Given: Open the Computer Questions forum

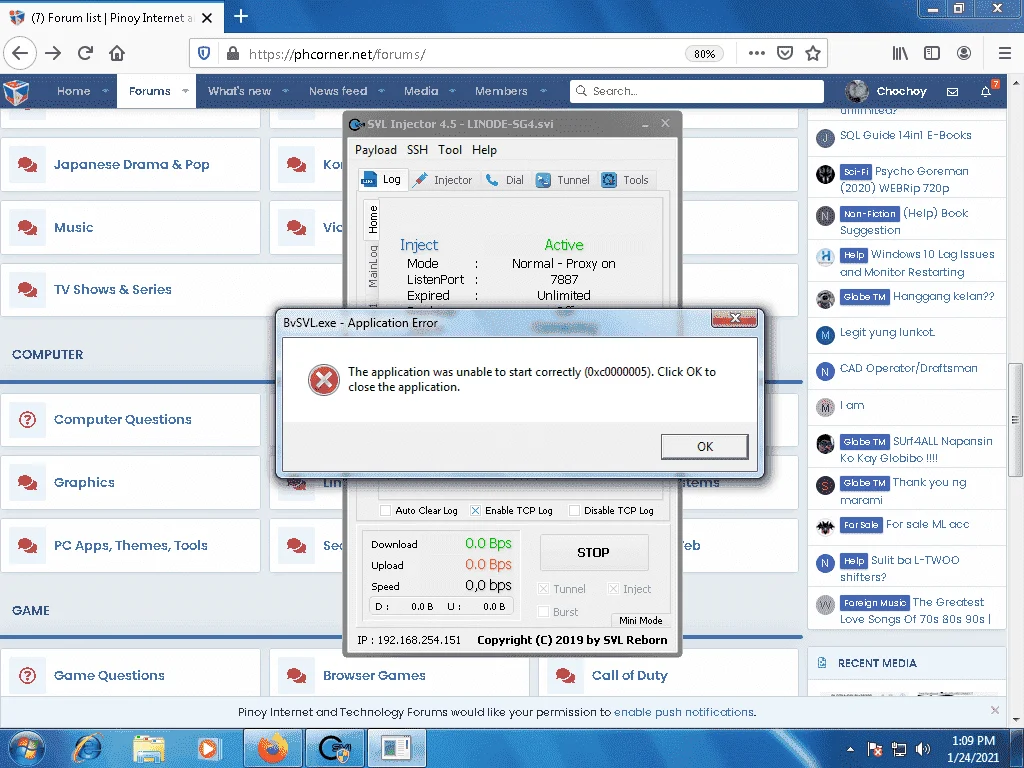Looking at the screenshot, I should click(122, 419).
